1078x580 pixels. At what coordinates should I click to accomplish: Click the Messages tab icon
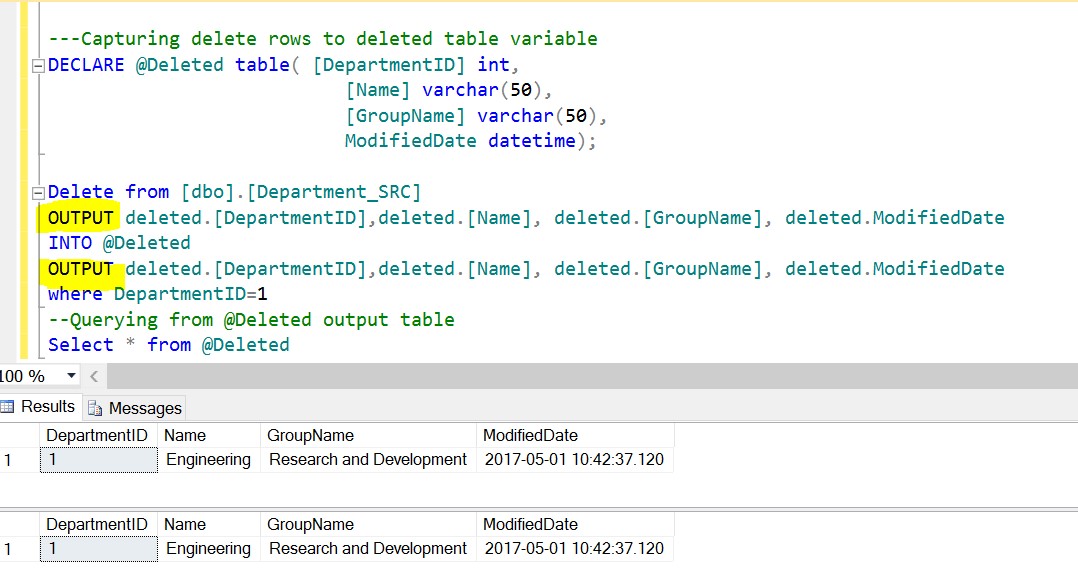coord(96,408)
